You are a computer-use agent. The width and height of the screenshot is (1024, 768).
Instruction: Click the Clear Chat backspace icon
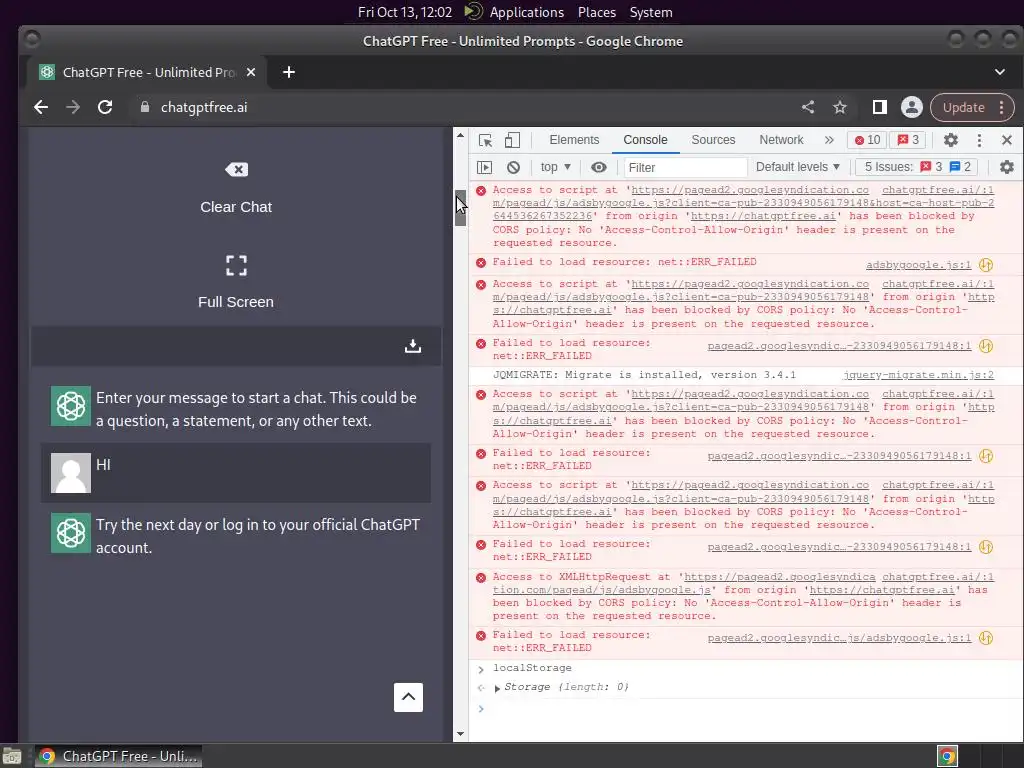236,170
